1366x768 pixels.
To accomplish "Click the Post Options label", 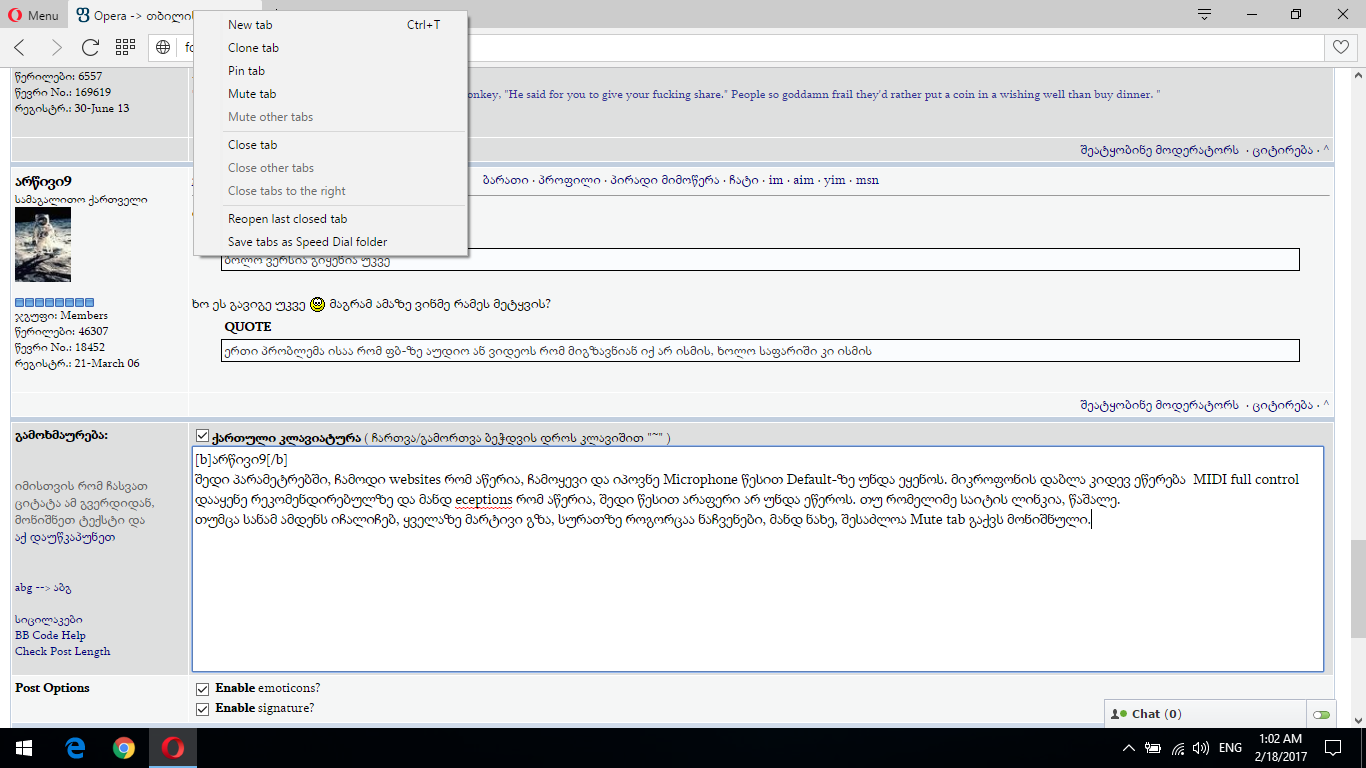I will click(x=52, y=688).
